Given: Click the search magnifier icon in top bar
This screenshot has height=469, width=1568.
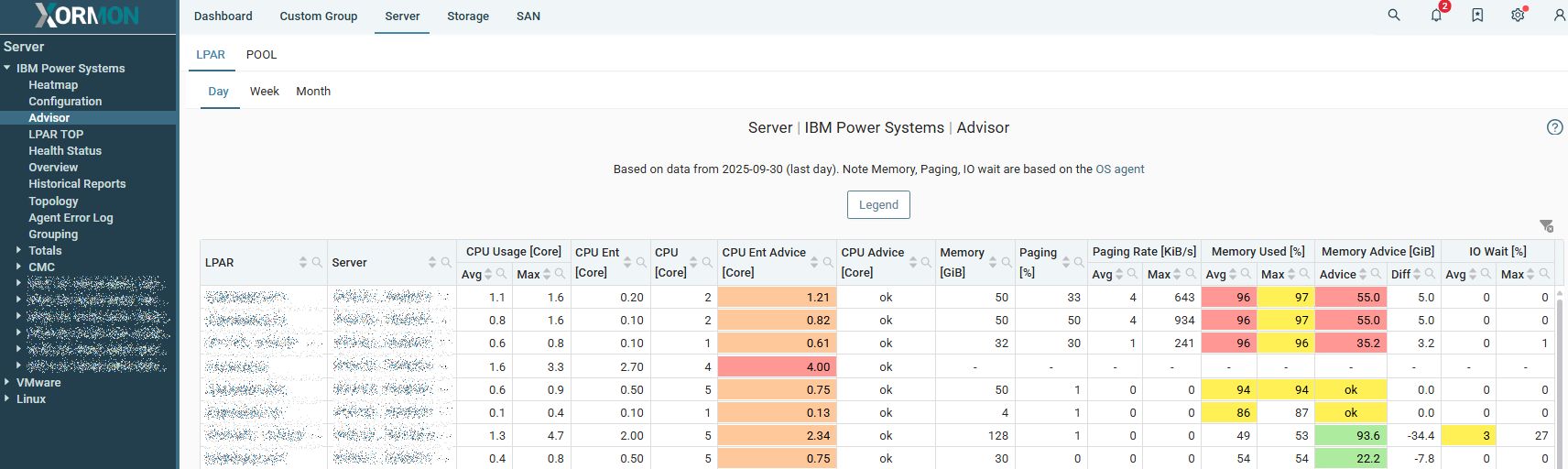Looking at the screenshot, I should point(1394,16).
